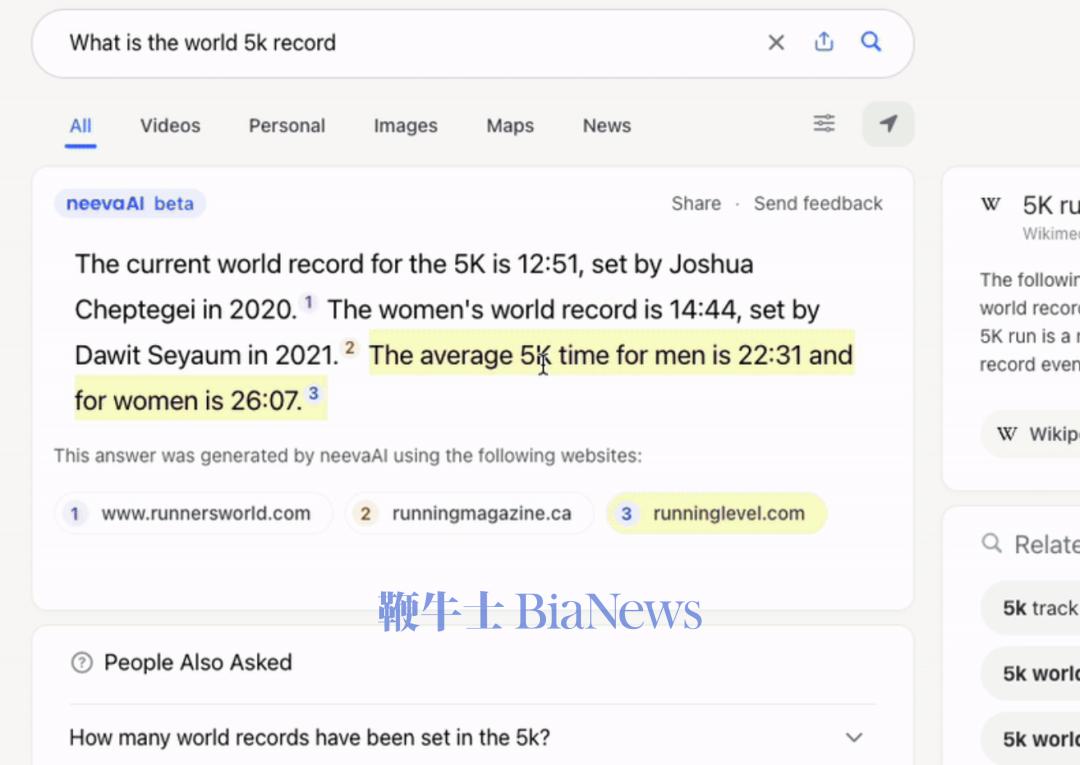The width and height of the screenshot is (1080, 765).
Task: Expand 'How many world records have been set' question
Action: pos(472,737)
